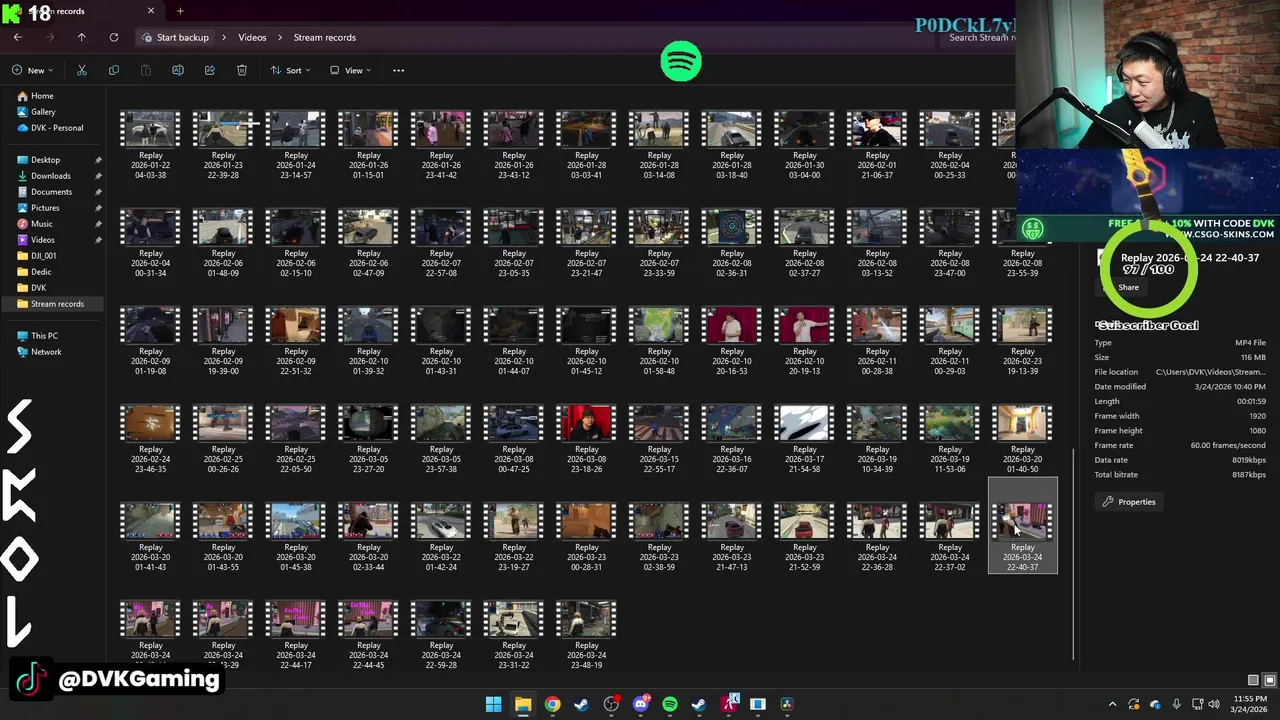Click the Delete trash icon

tap(242, 70)
